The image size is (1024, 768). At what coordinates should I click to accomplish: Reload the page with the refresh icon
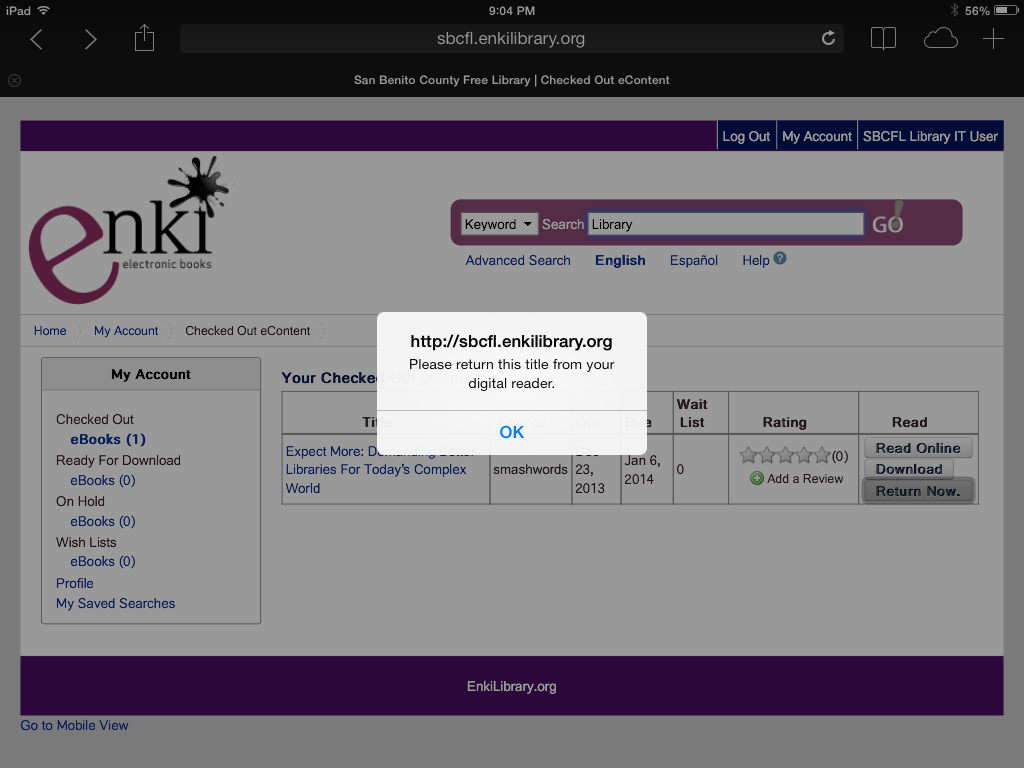tap(828, 39)
